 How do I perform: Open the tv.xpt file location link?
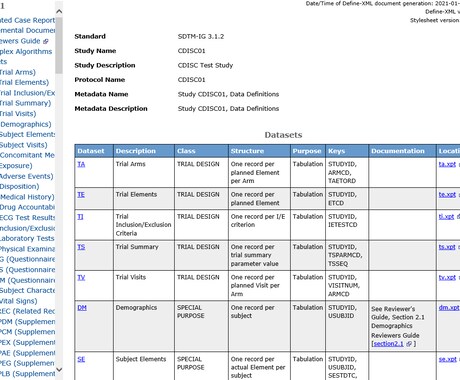point(447,277)
